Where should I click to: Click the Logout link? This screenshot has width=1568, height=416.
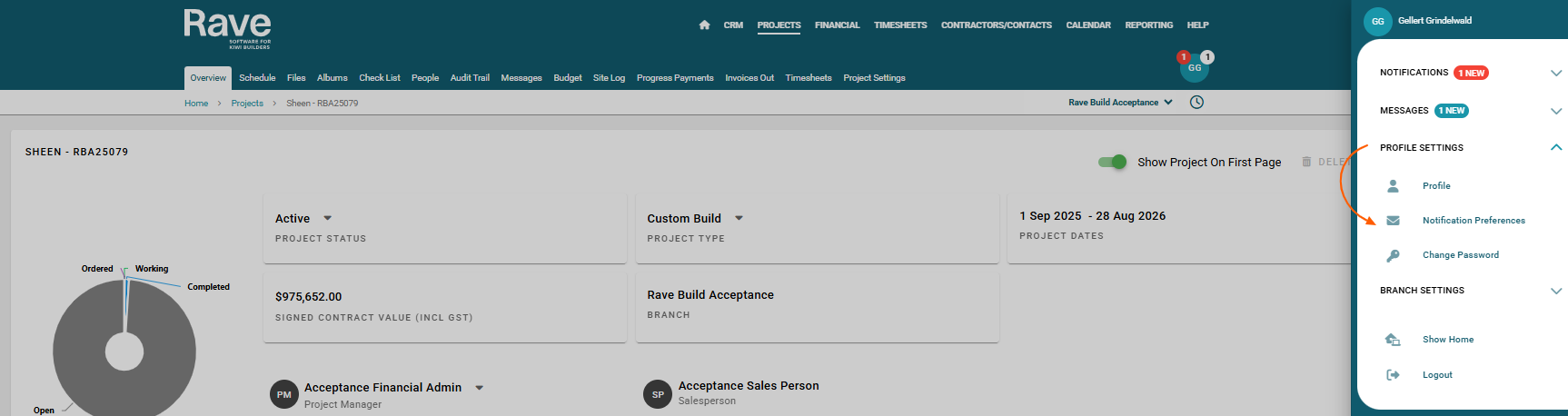click(x=1437, y=375)
